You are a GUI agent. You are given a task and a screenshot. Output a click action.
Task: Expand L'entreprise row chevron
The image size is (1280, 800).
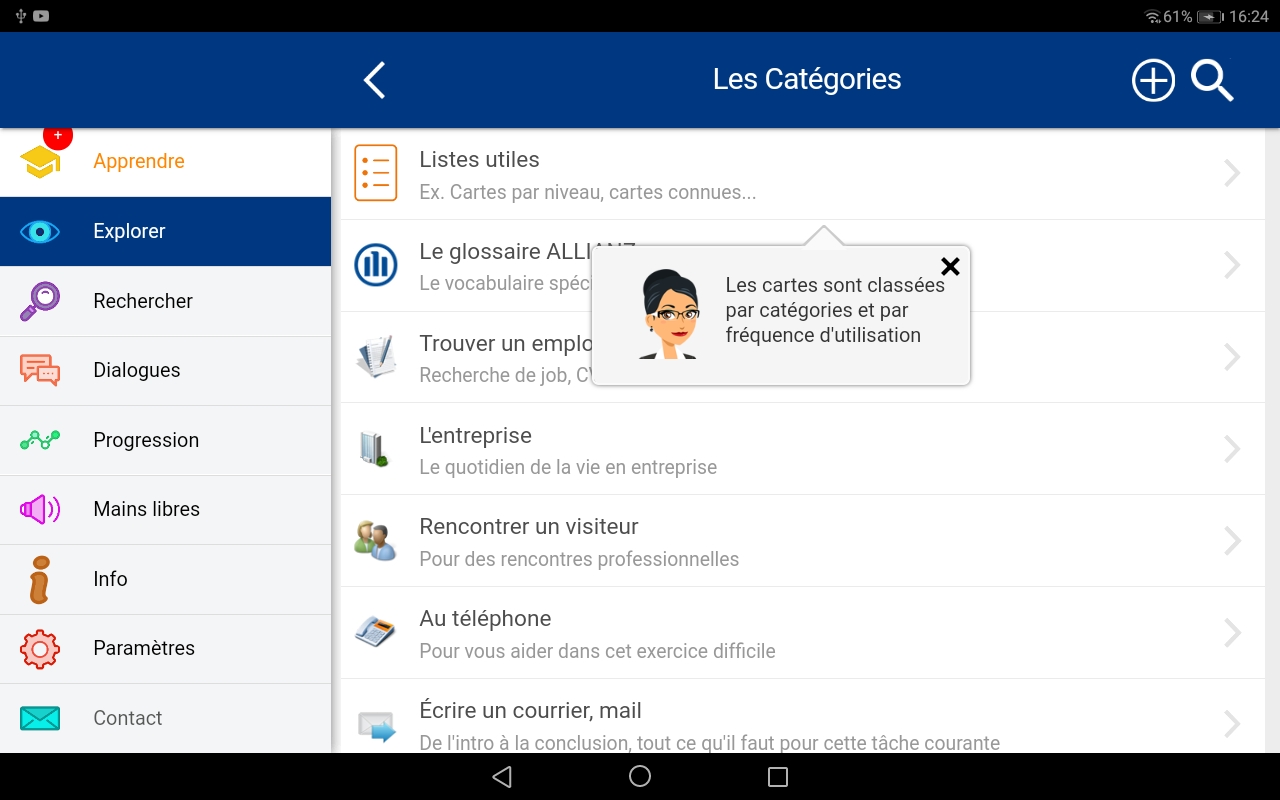1232,449
